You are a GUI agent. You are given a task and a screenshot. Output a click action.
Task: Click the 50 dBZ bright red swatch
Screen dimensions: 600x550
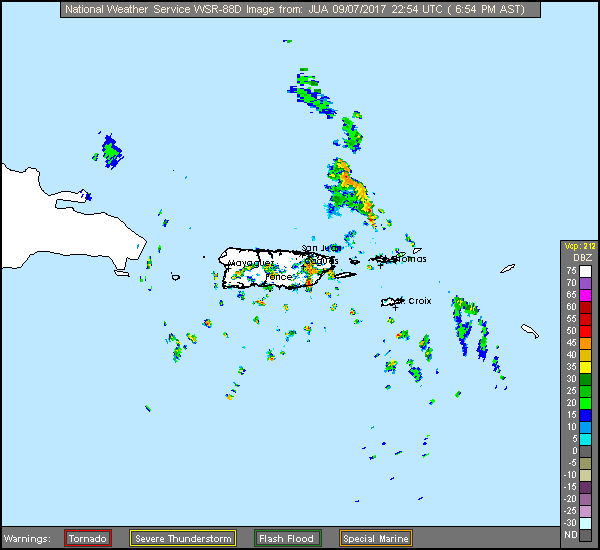click(x=585, y=331)
